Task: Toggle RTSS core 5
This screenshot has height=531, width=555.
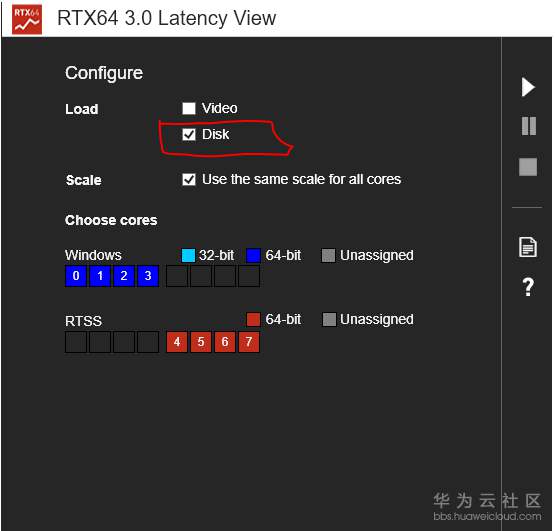Action: [x=201, y=342]
